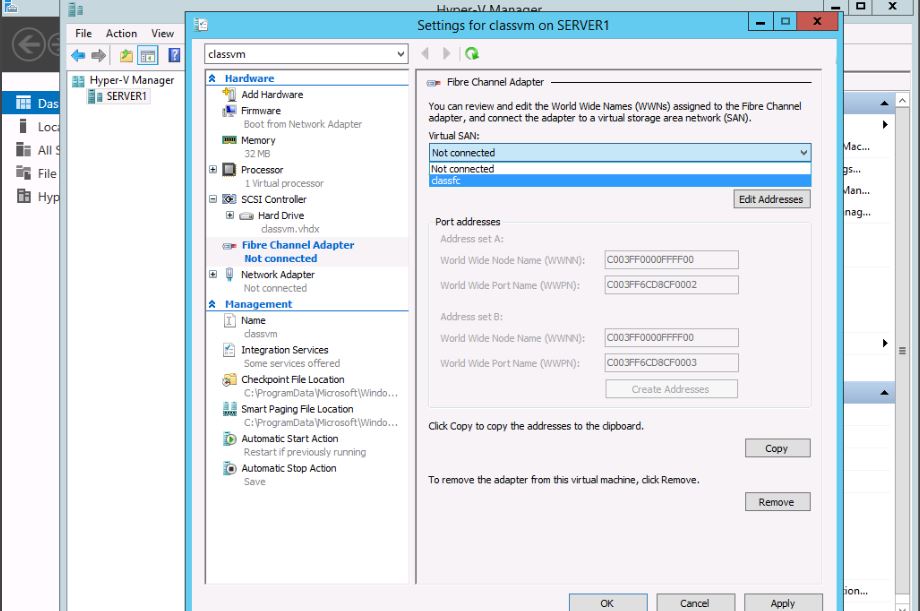Viewport: 920px width, 611px height.
Task: Open the View menu
Action: tap(163, 33)
